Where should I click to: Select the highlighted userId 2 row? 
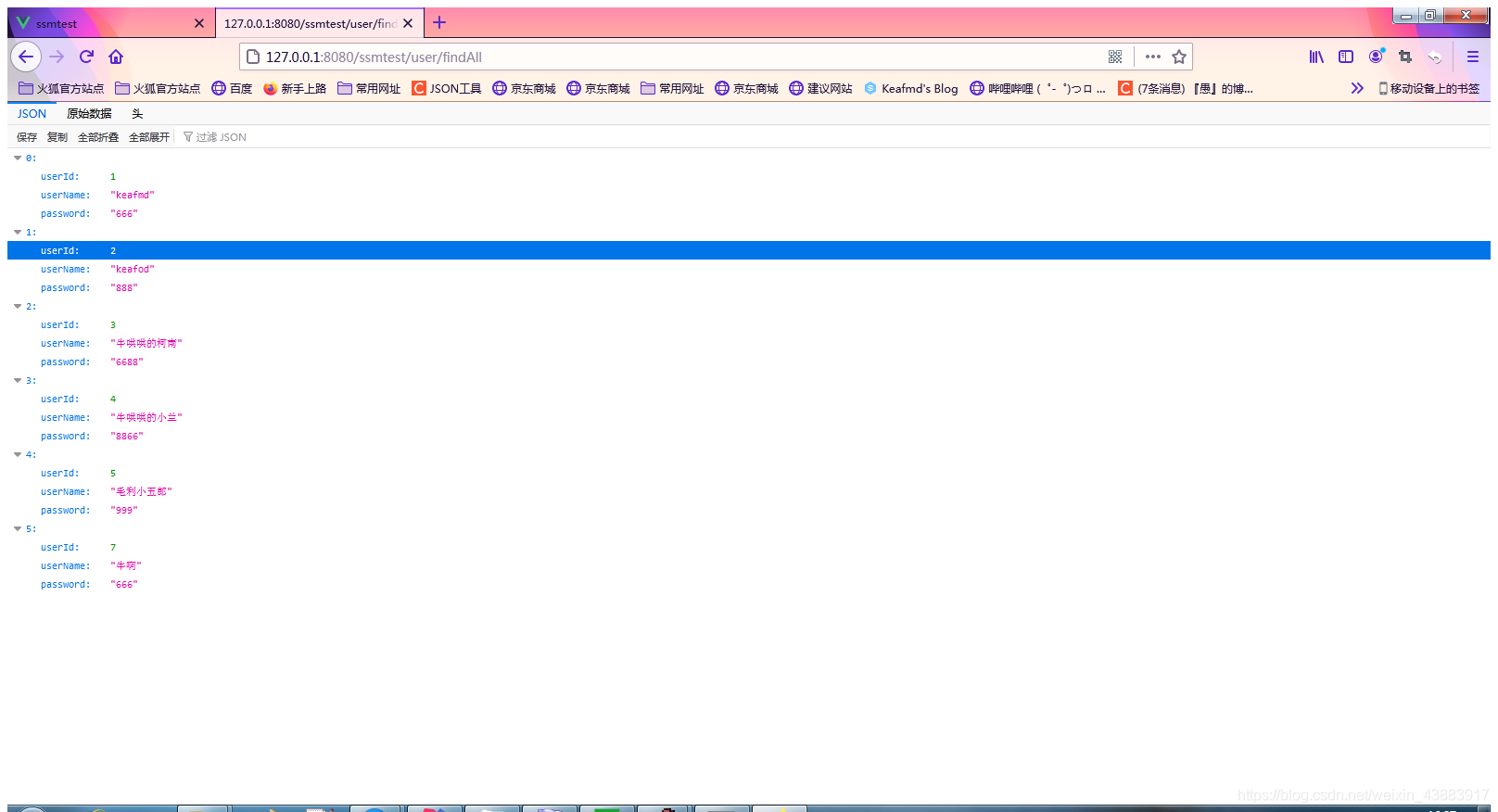point(749,250)
